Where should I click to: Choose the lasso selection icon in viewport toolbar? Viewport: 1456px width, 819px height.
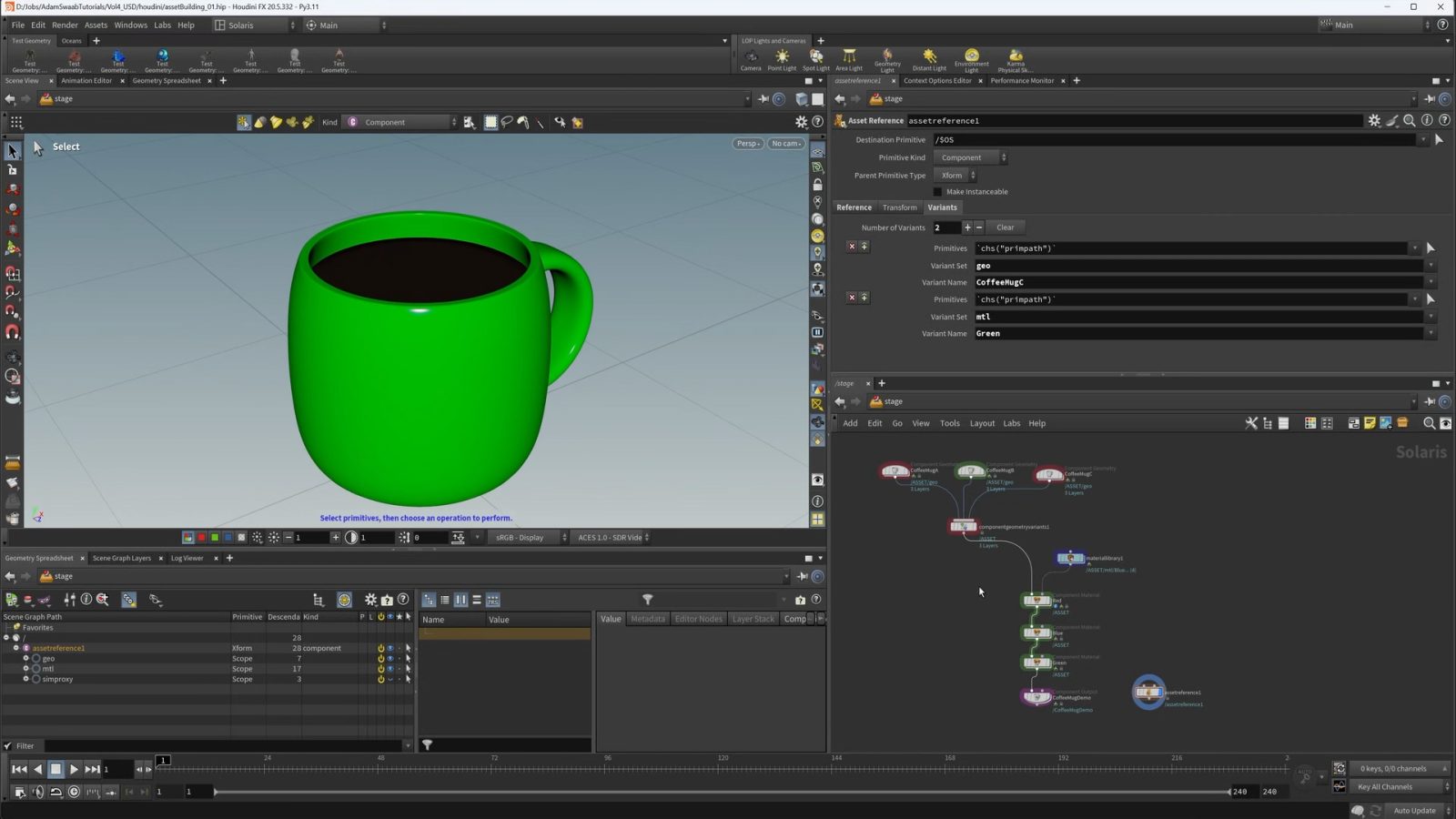tap(507, 121)
